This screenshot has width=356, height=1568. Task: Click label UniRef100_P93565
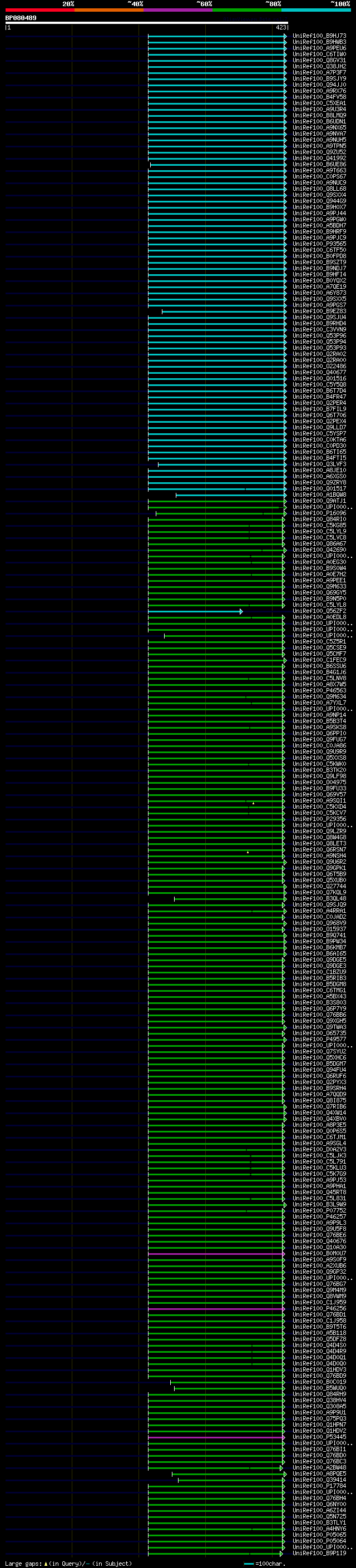click(x=319, y=244)
